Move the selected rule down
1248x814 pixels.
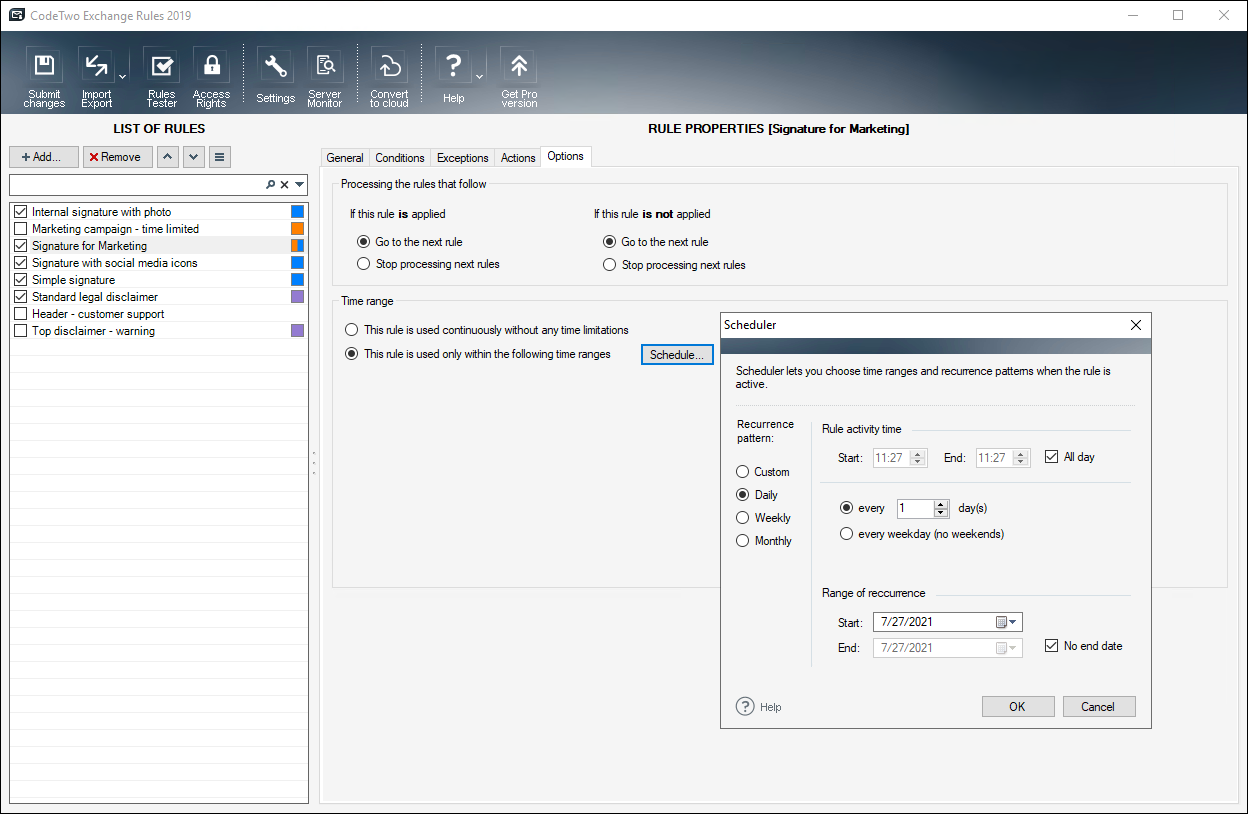[194, 157]
